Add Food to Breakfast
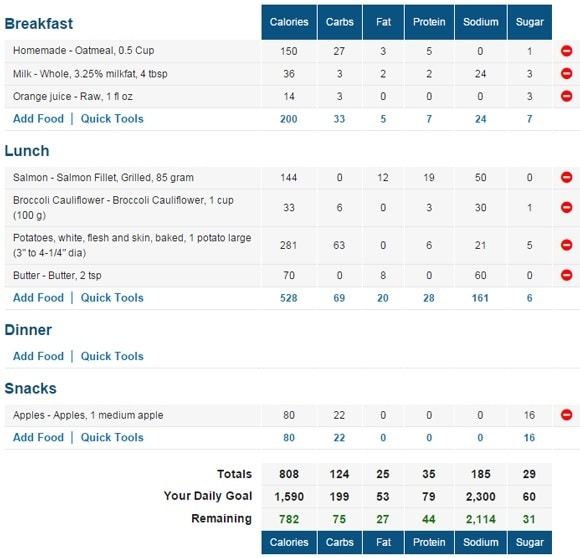 point(38,119)
